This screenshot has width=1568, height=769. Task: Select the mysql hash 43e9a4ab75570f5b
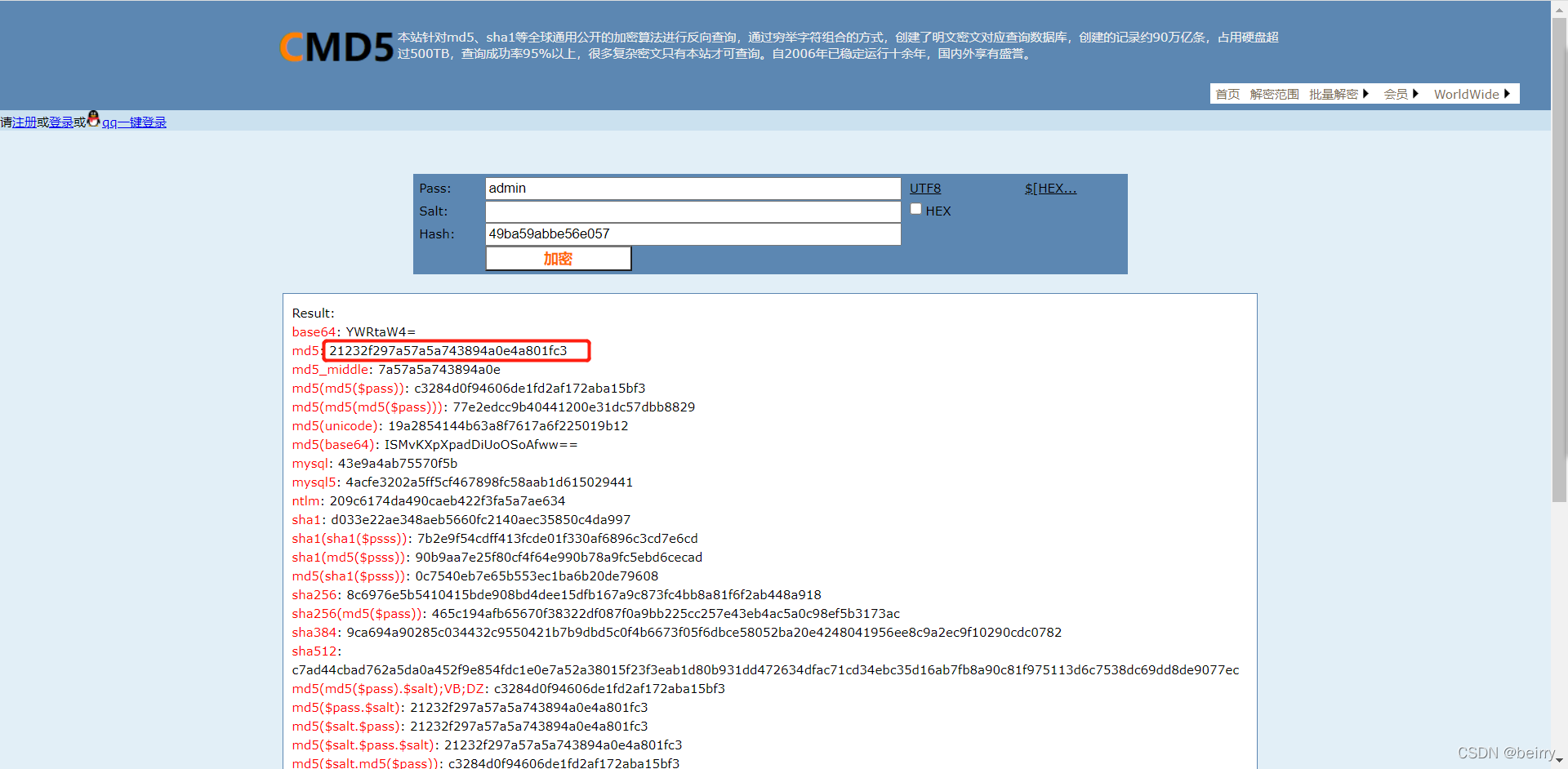tap(398, 464)
